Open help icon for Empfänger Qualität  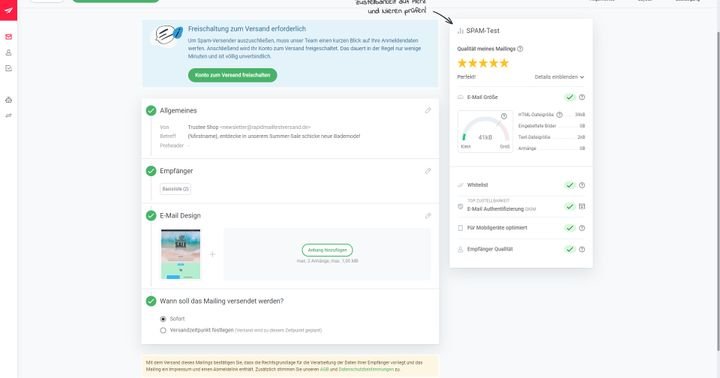coord(582,249)
